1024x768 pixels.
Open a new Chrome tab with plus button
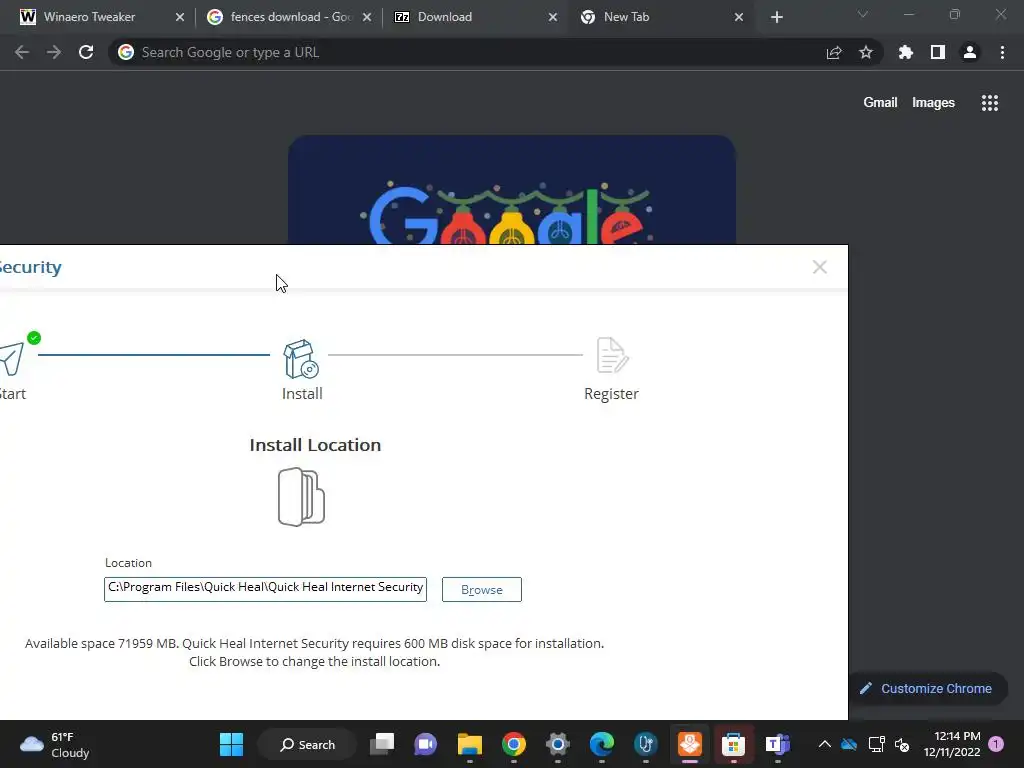(x=776, y=18)
